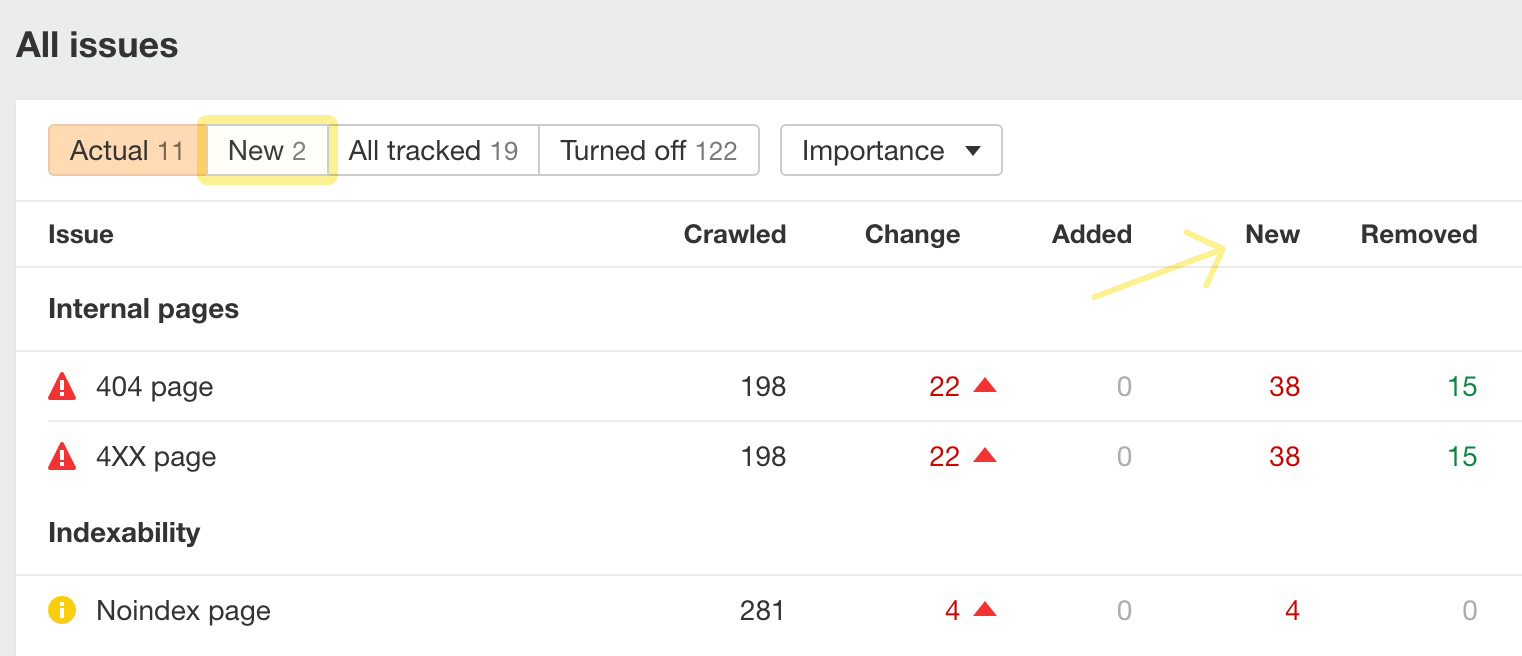Sort by the Change column header
The height and width of the screenshot is (656, 1522).
pos(912,235)
